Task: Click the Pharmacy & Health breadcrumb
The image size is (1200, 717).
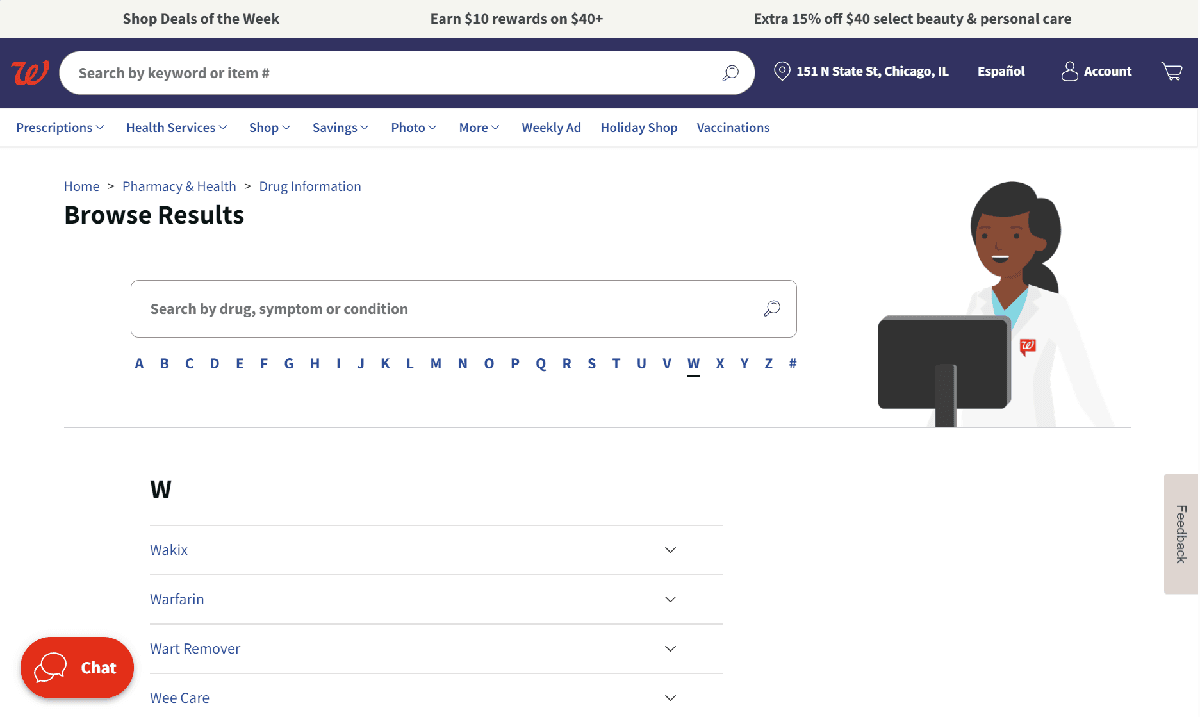Action: coord(179,187)
